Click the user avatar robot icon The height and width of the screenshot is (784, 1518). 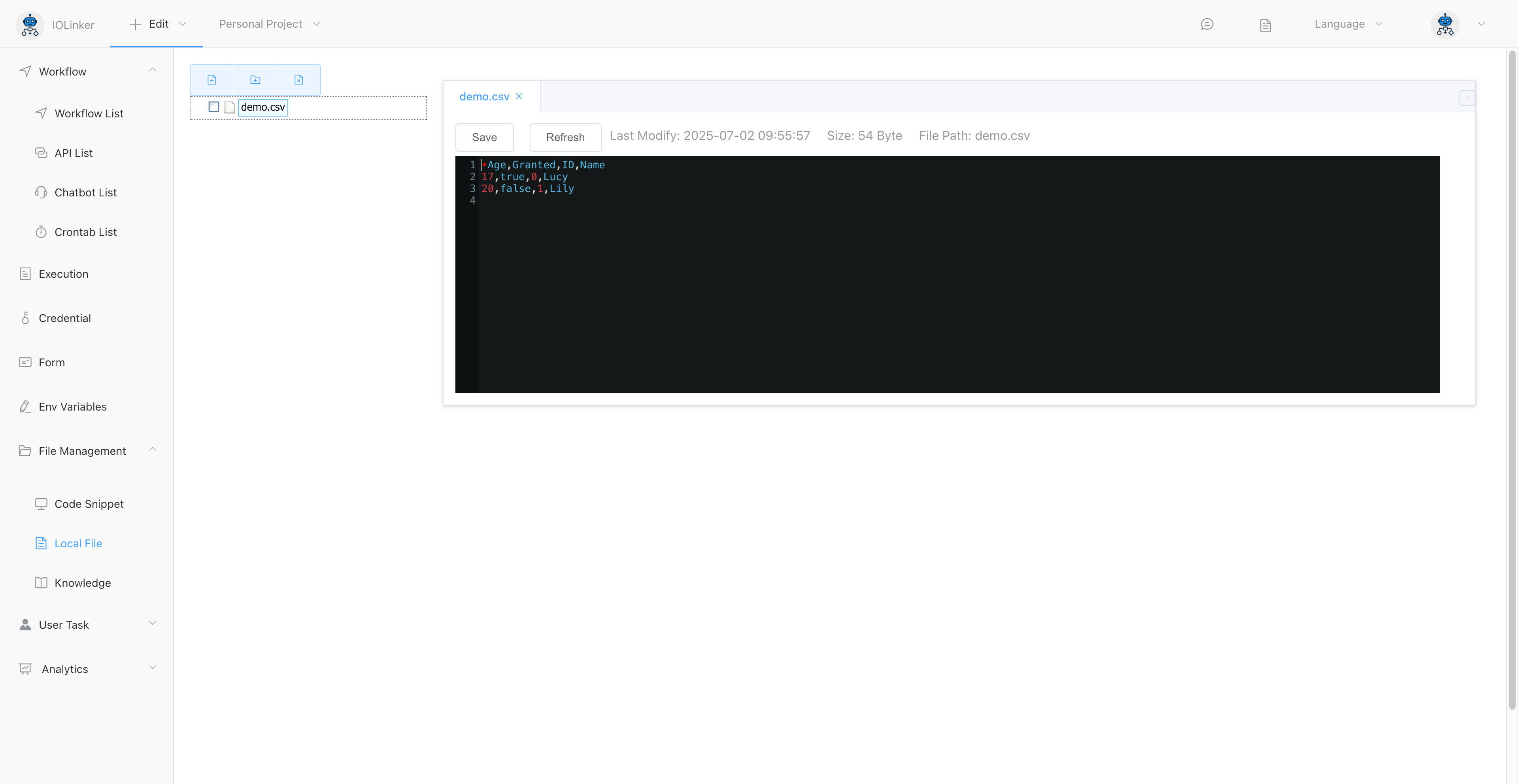1445,24
